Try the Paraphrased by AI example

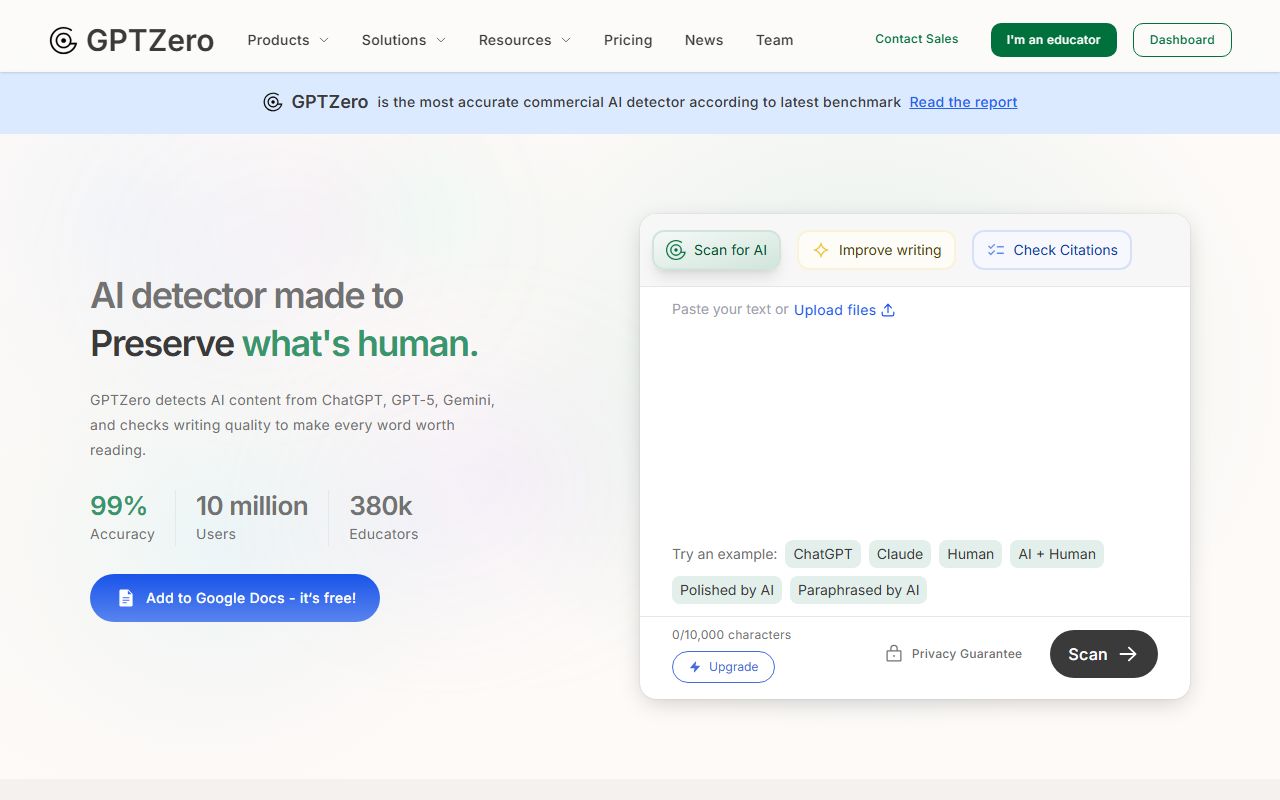(x=858, y=590)
